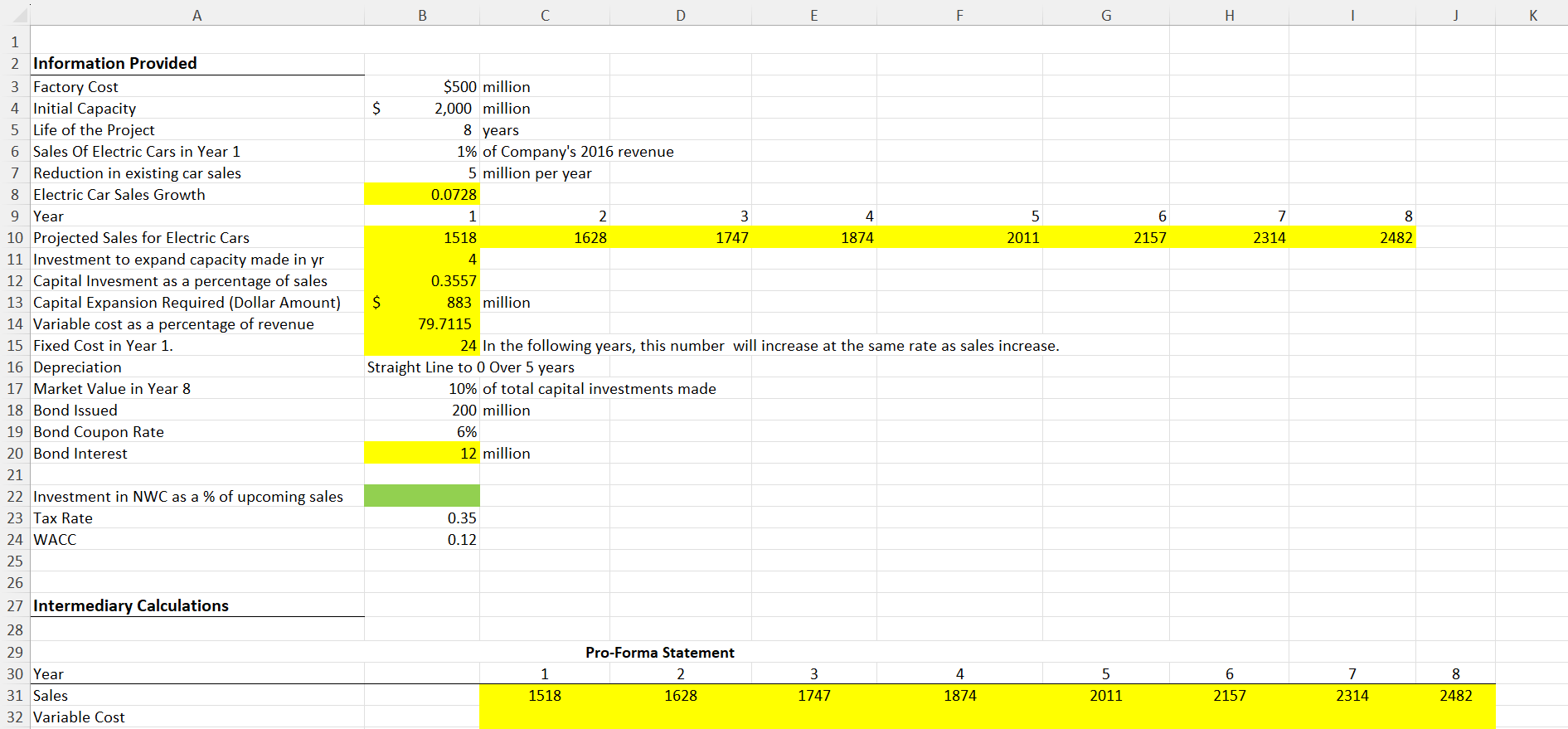This screenshot has height=729, width=1568.
Task: Select 'Electric Car Sales Growth' label
Action: (x=197, y=194)
